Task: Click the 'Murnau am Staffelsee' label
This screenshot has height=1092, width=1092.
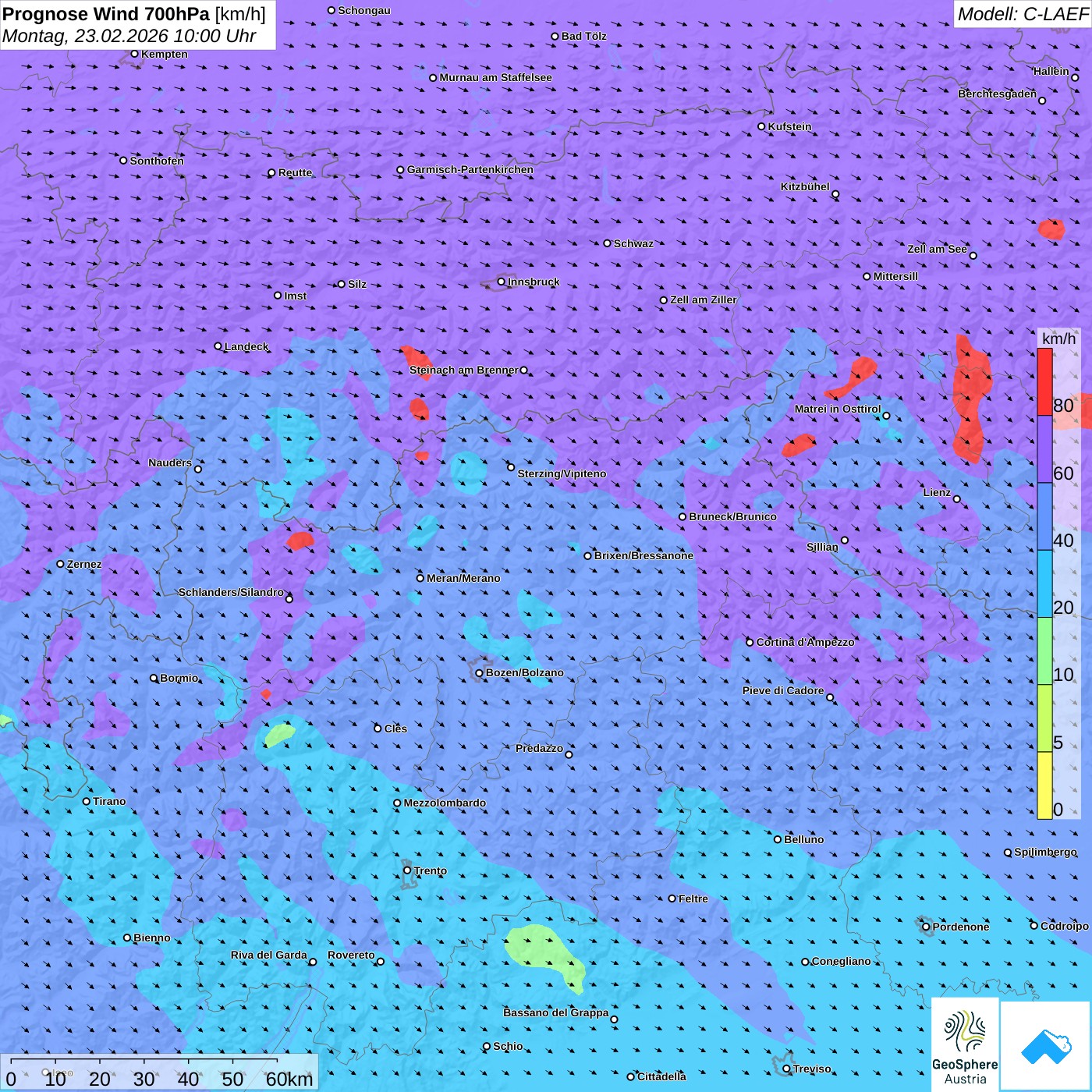Action: (x=496, y=77)
